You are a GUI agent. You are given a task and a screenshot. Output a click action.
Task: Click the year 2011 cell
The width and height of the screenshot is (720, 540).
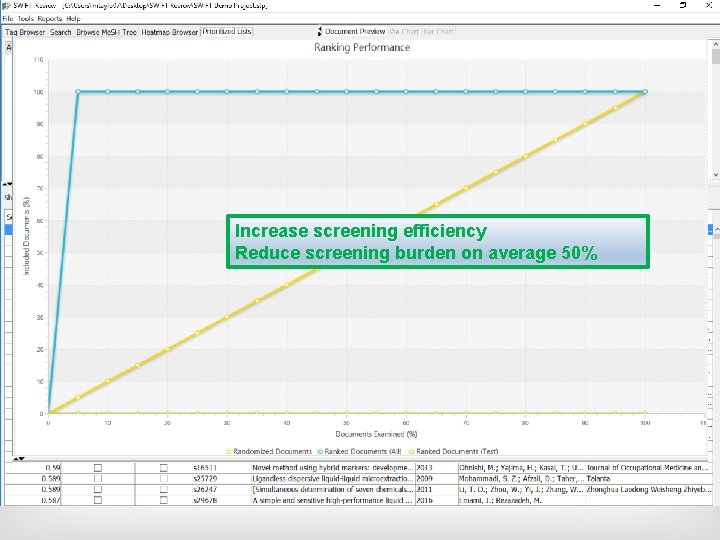point(424,489)
